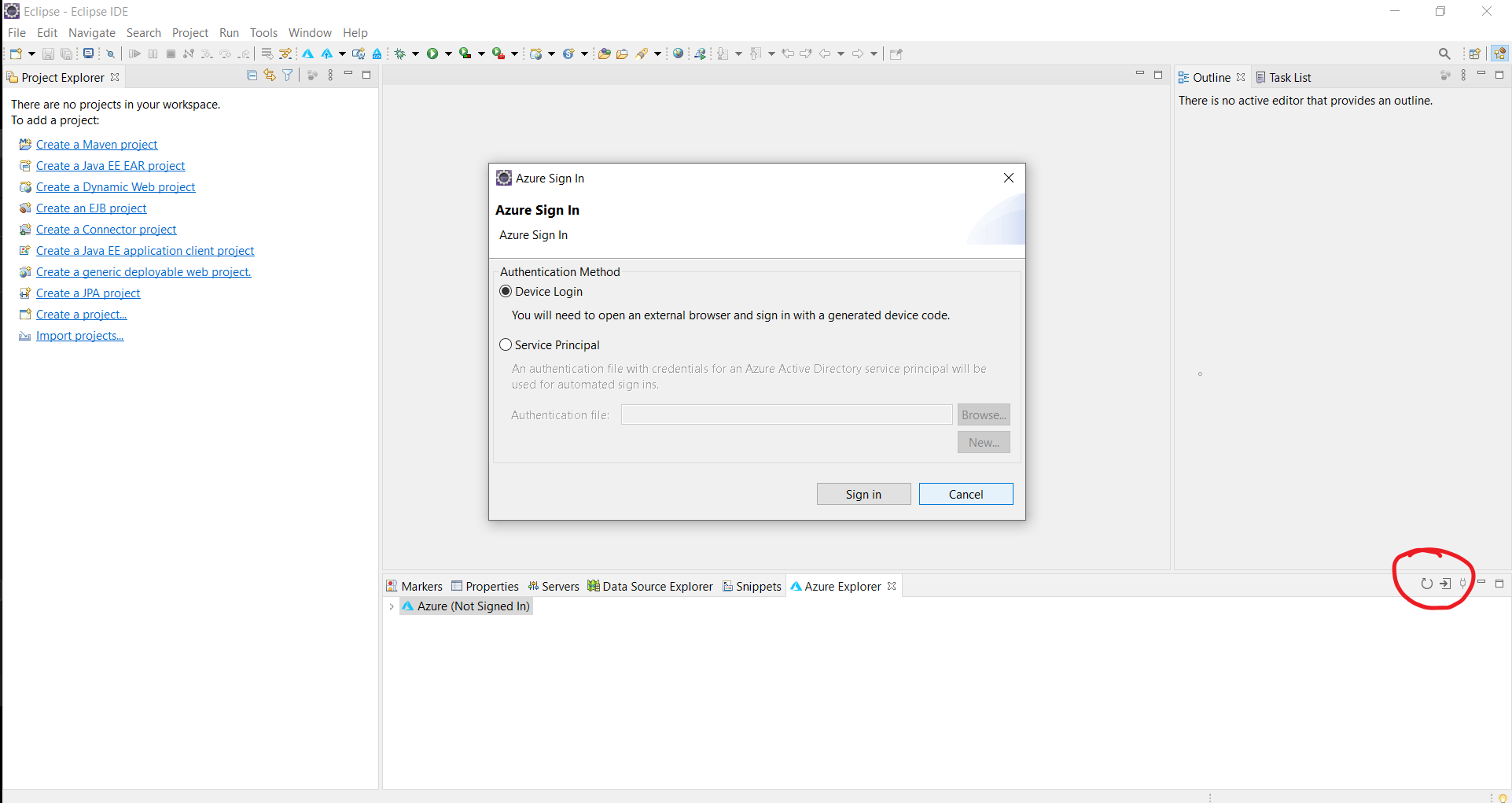Click the Search icon near top right

[1444, 53]
